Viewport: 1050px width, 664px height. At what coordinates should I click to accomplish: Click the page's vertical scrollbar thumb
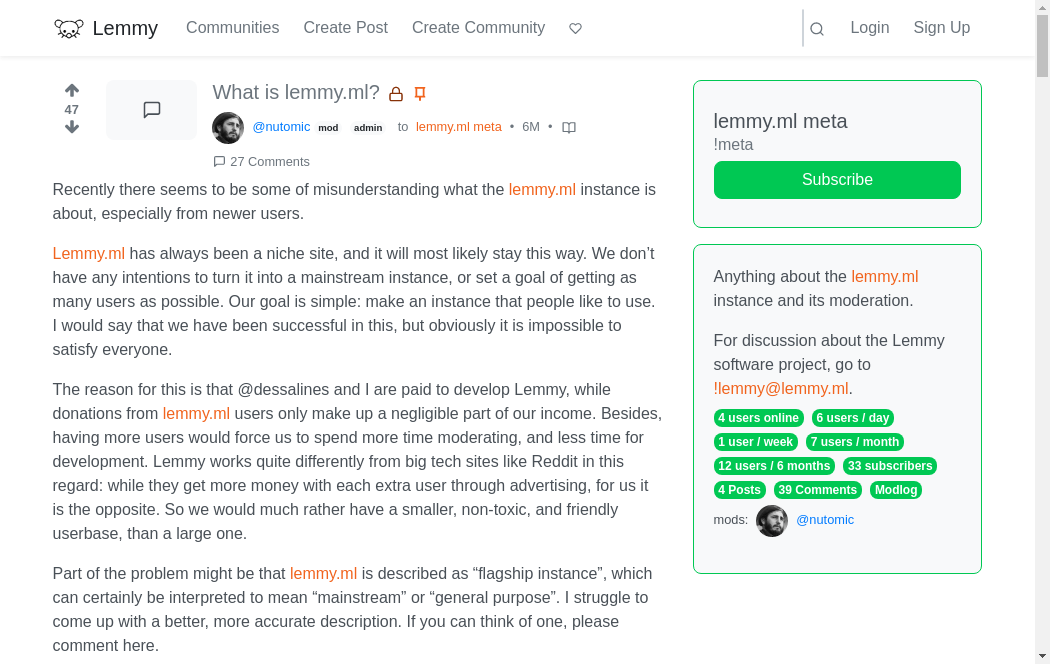tap(1042, 45)
